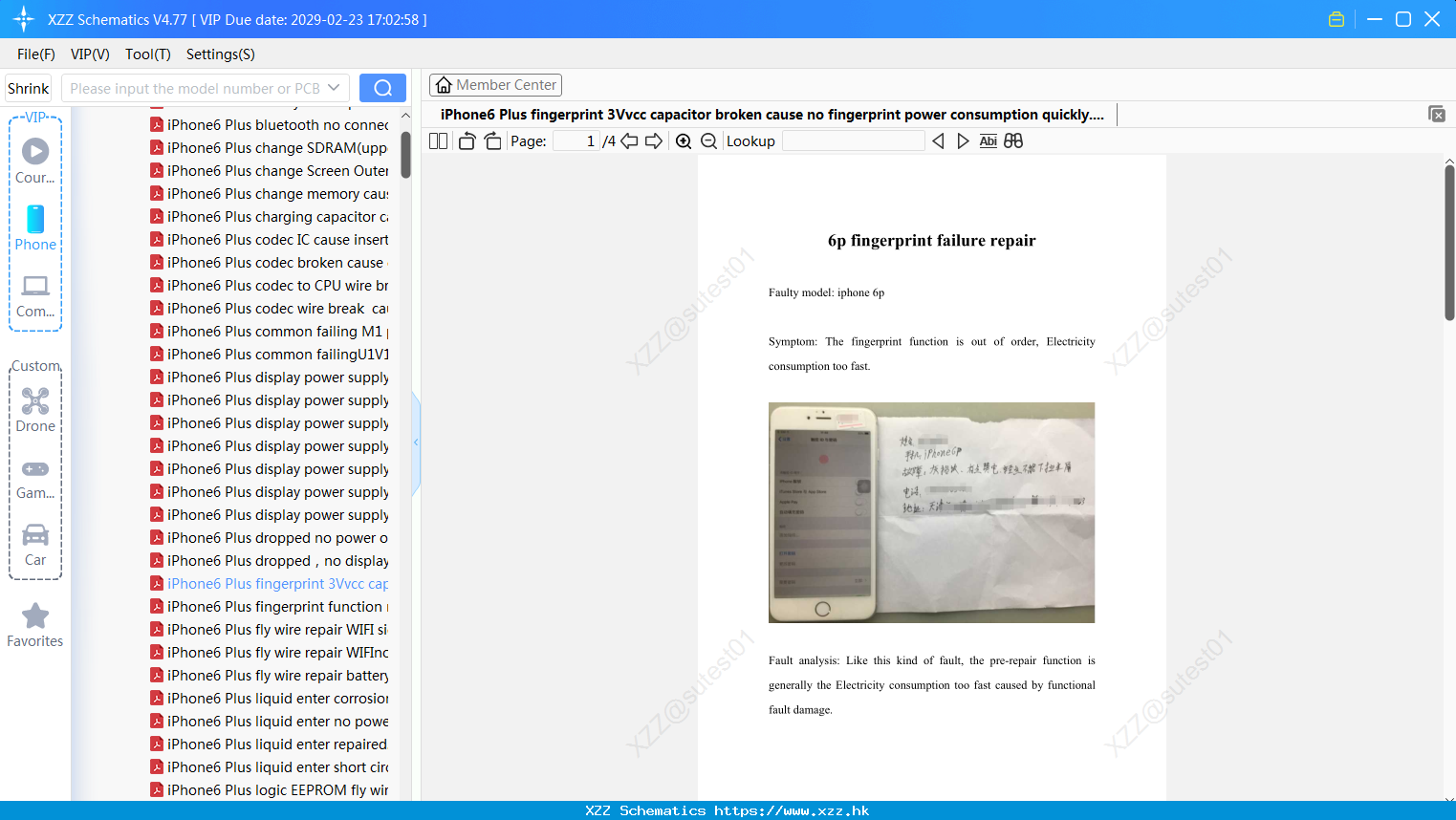The height and width of the screenshot is (820, 1456).
Task: Open 'iPhone6 Plus codec to CPU wire' file
Action: coord(269,286)
